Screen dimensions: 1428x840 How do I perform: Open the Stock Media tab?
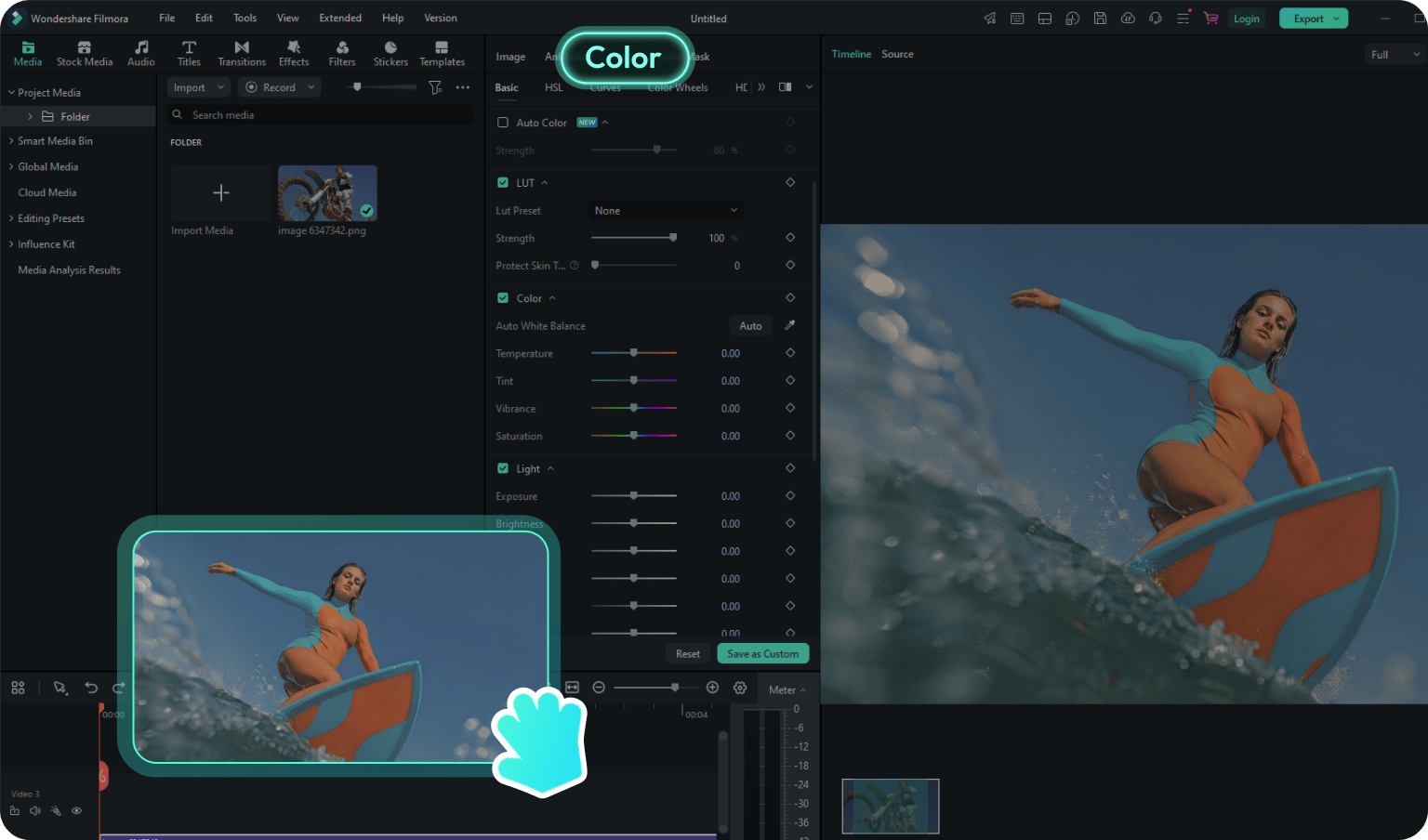[84, 54]
